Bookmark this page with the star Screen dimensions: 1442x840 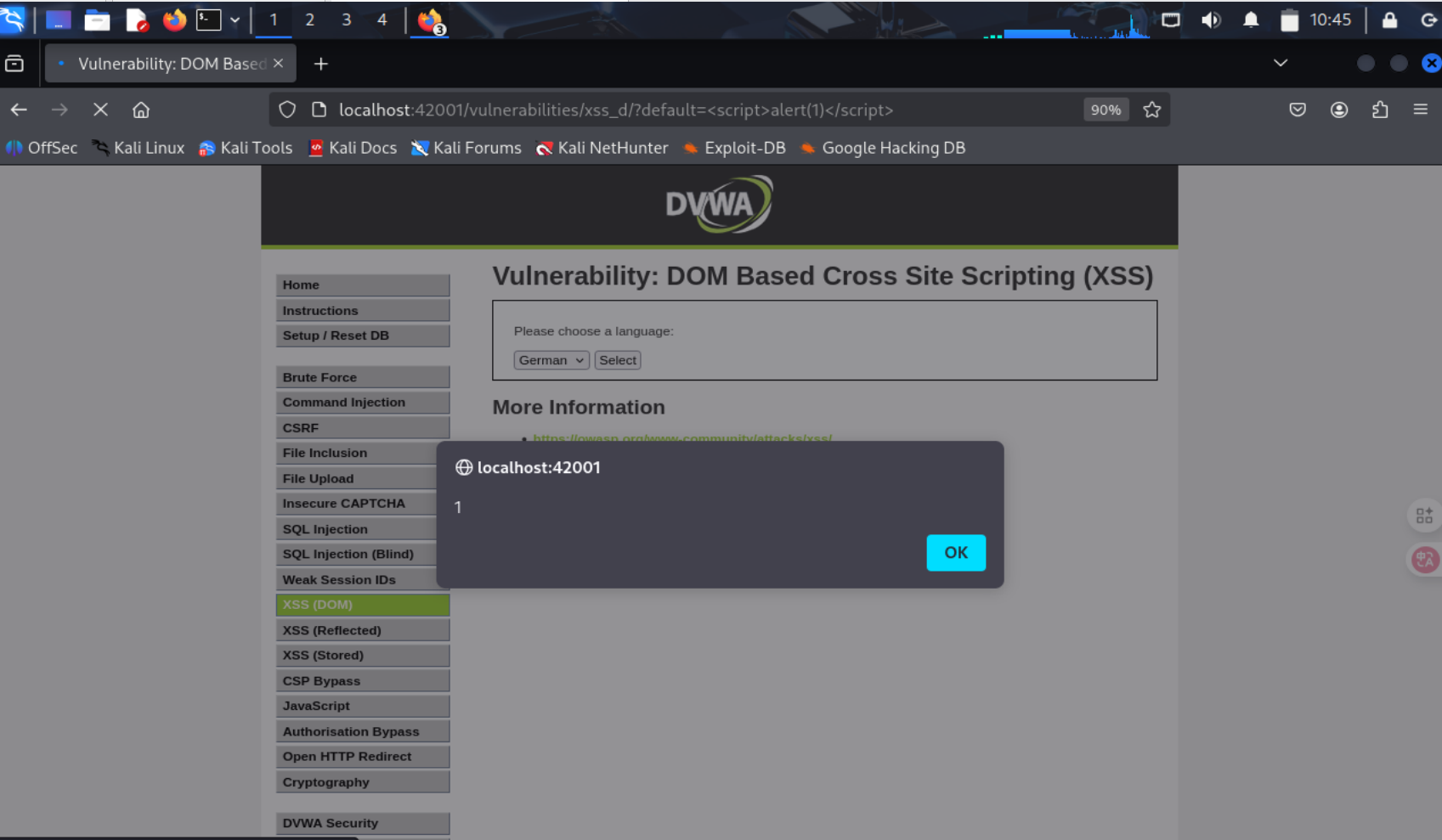(1152, 110)
